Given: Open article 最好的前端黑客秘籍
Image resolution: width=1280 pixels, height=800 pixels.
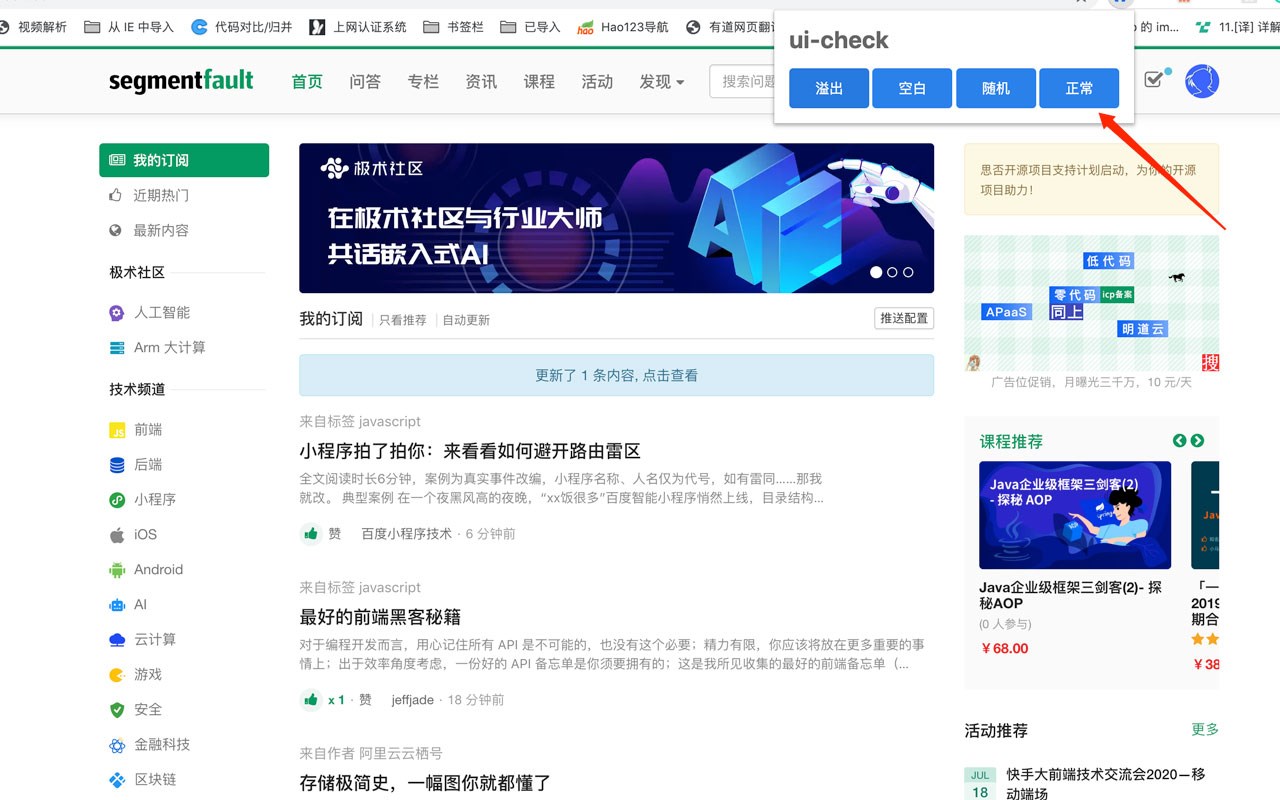Looking at the screenshot, I should 380,617.
